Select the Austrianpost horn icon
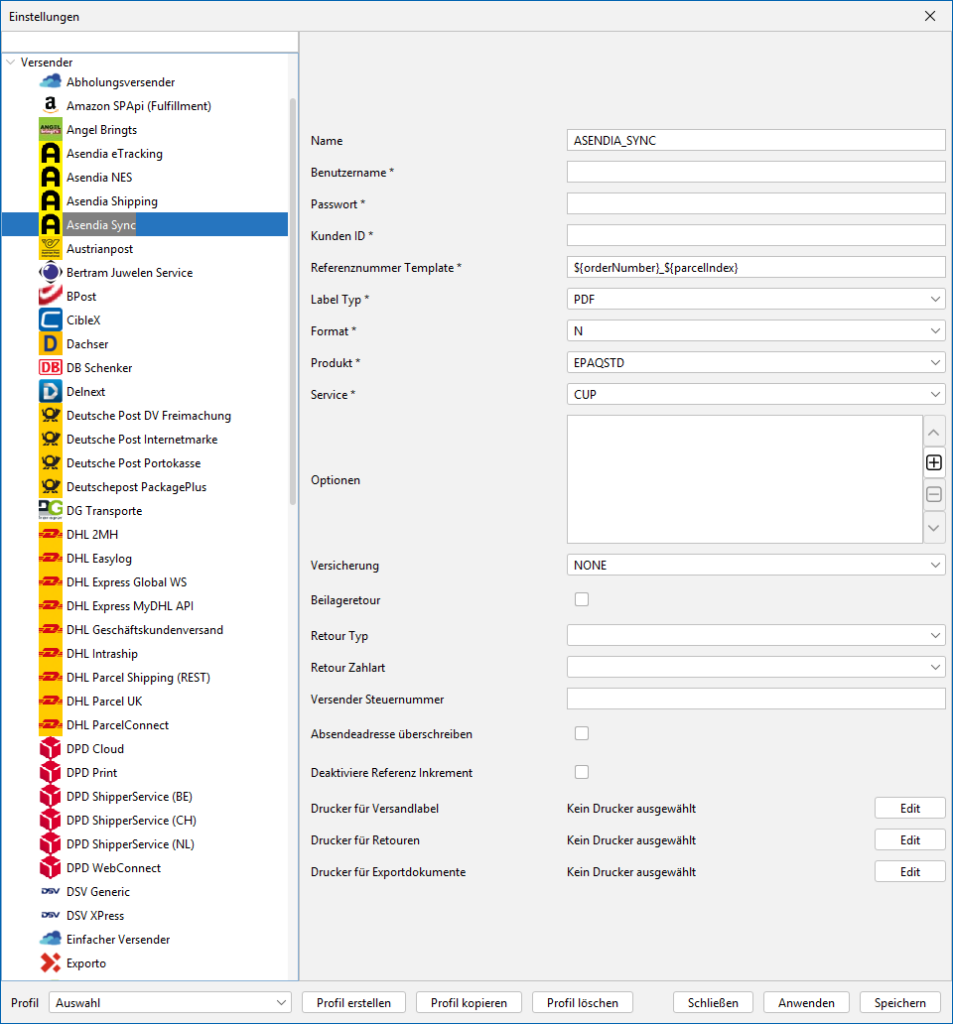Viewport: 953px width, 1024px height. [50, 249]
